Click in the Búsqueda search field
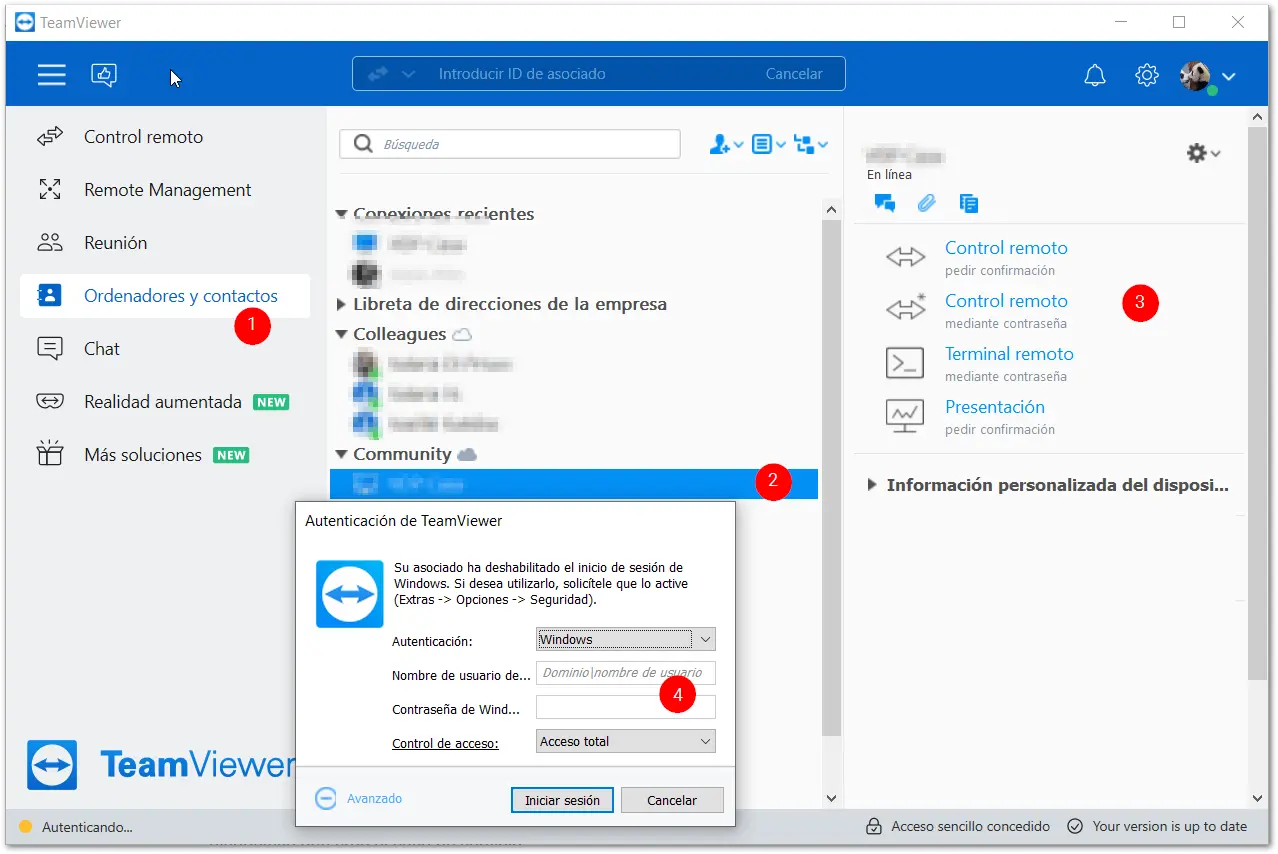This screenshot has height=854, width=1278. click(510, 144)
